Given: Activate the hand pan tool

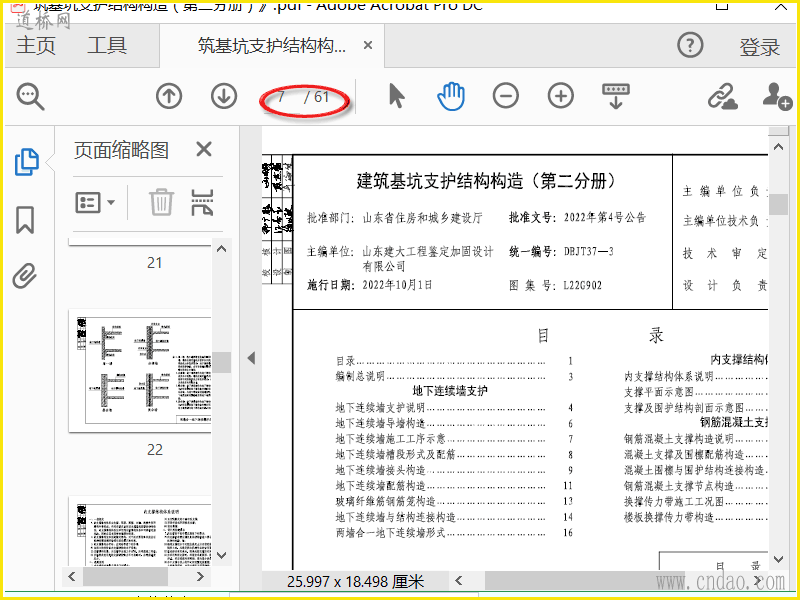Looking at the screenshot, I should point(451,96).
